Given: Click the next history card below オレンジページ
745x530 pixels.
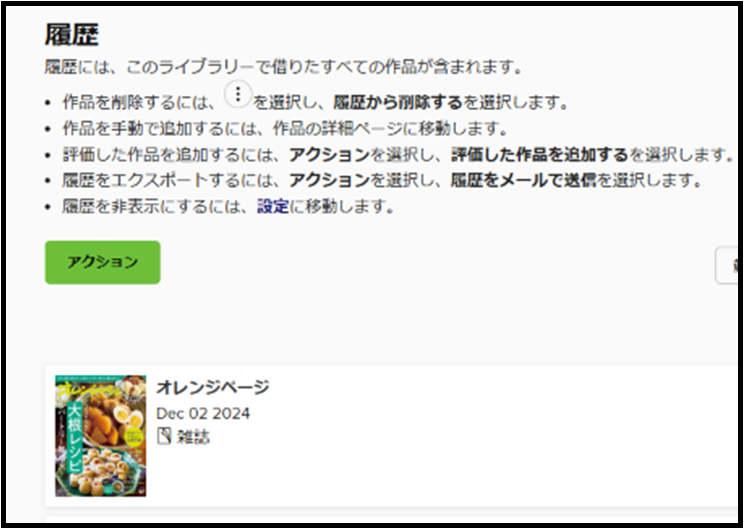Looking at the screenshot, I should tap(392, 519).
